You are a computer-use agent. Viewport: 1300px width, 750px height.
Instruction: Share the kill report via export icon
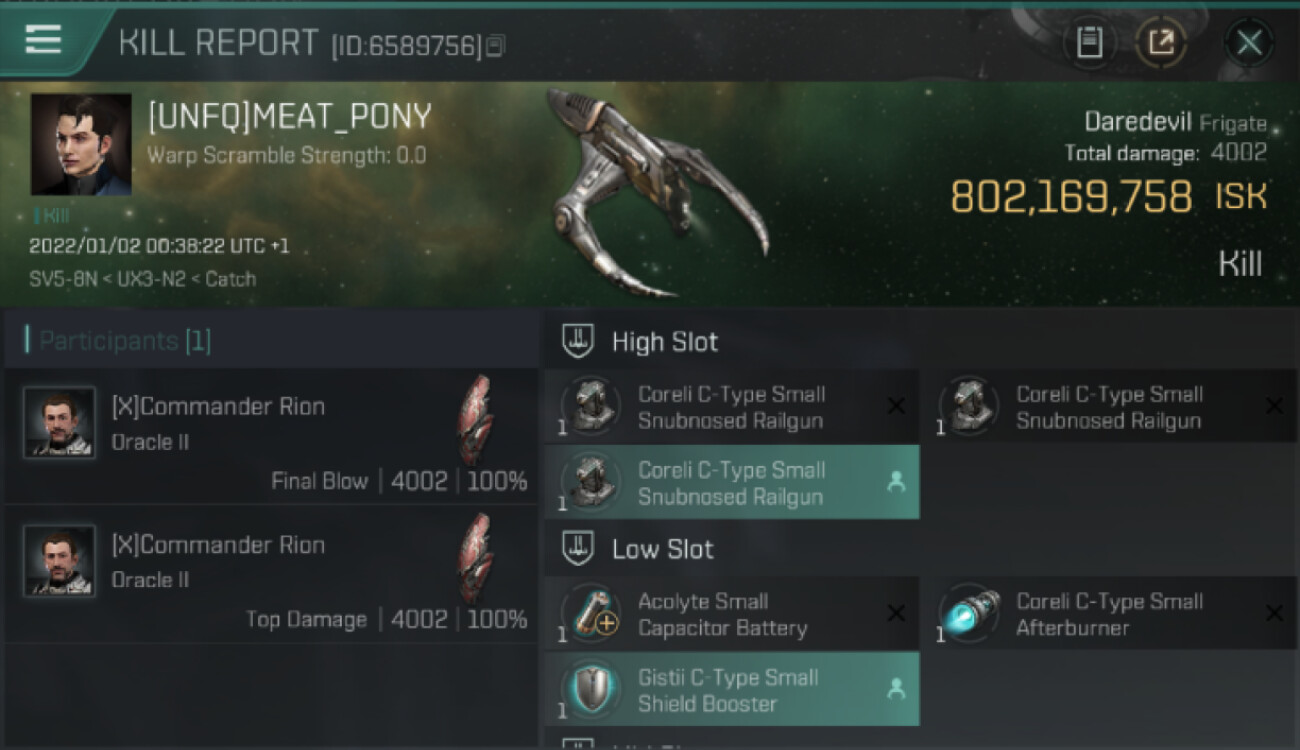(x=1161, y=42)
